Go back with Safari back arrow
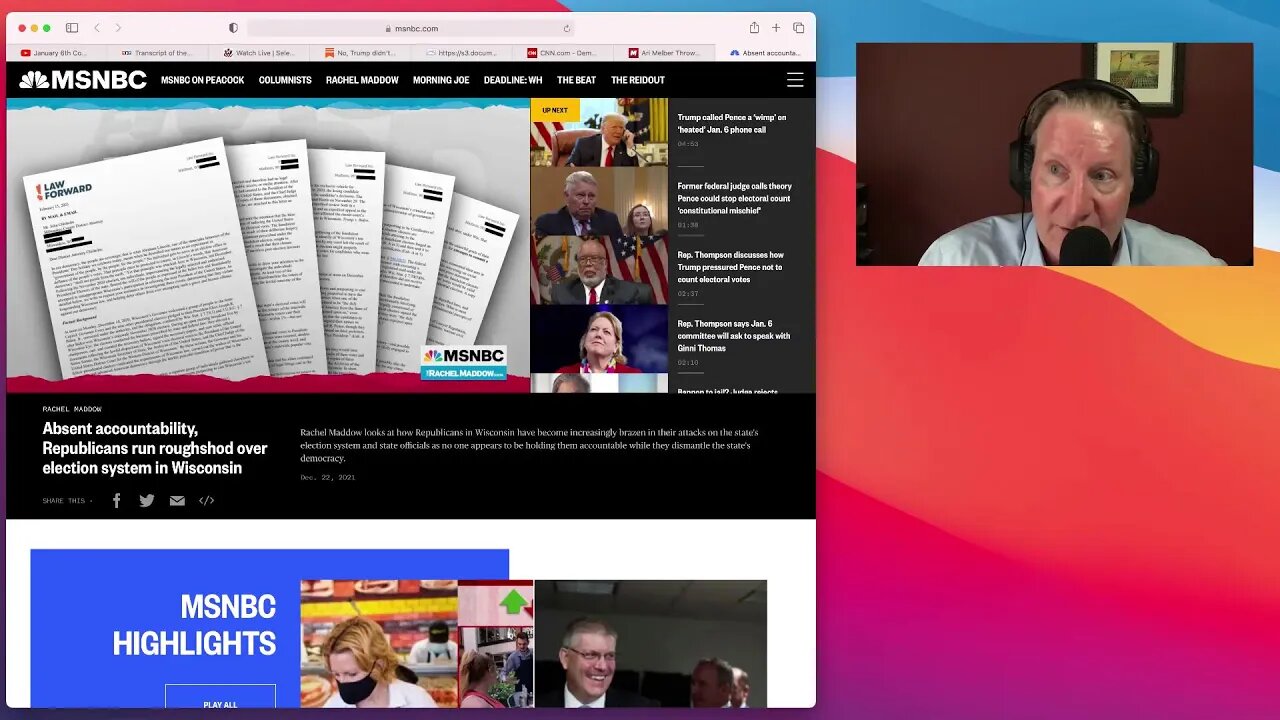Screen dimensions: 1280x720 pos(97,28)
